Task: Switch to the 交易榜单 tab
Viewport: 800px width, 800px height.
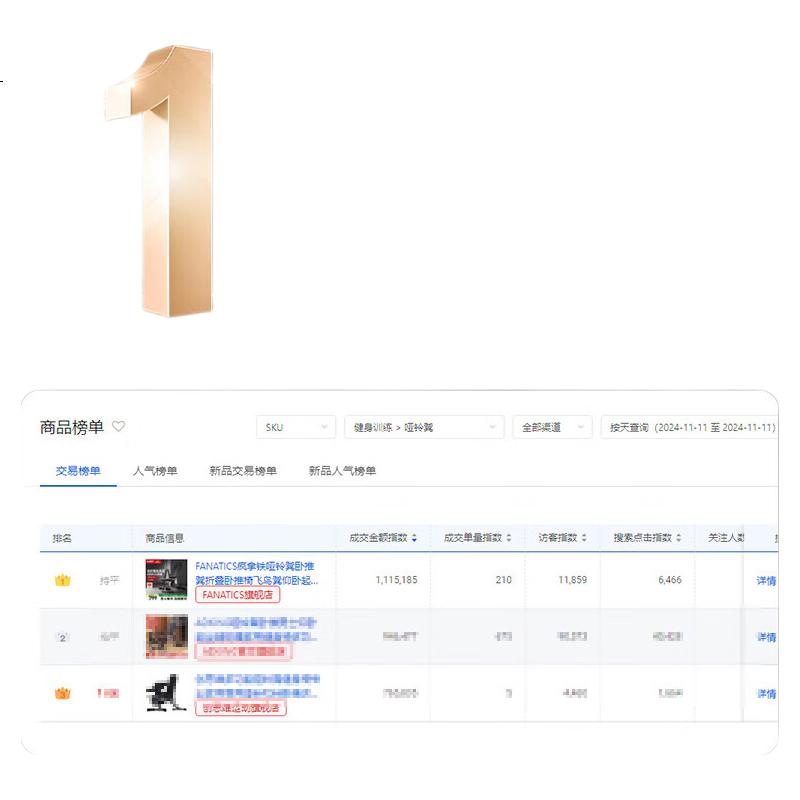Action: (x=78, y=471)
